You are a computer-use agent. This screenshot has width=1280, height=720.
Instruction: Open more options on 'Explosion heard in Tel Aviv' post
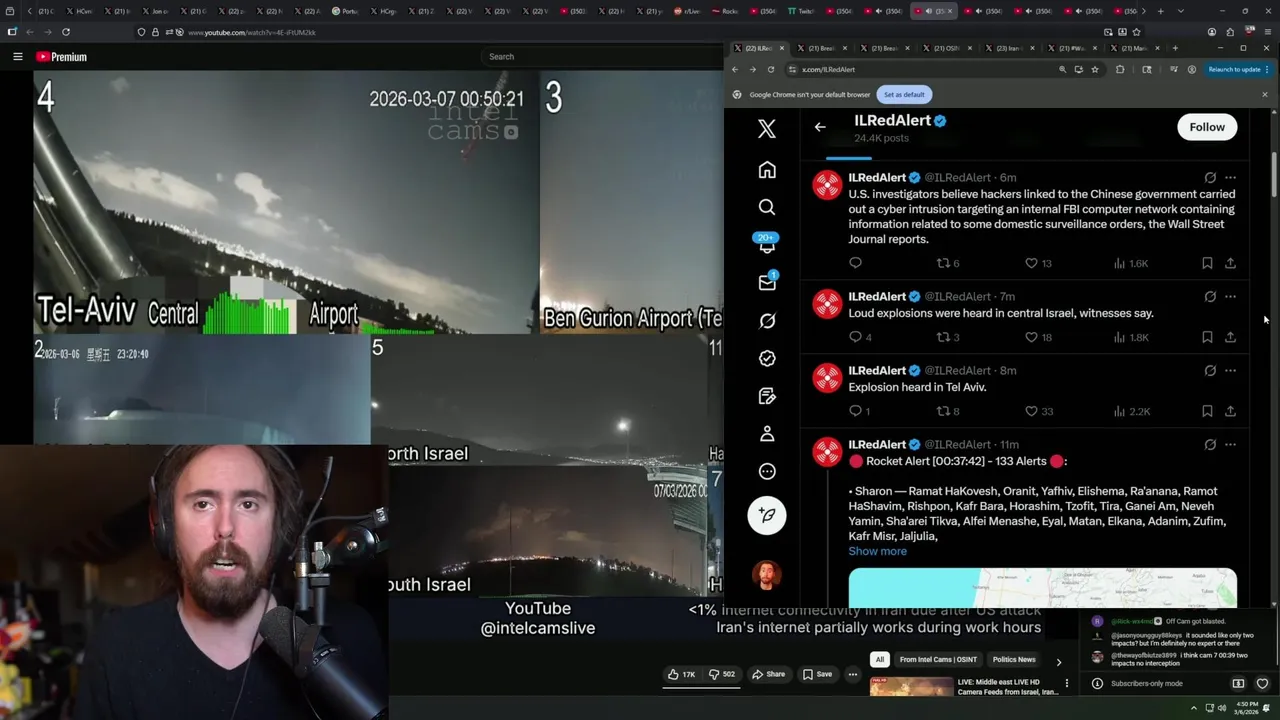pos(1230,371)
